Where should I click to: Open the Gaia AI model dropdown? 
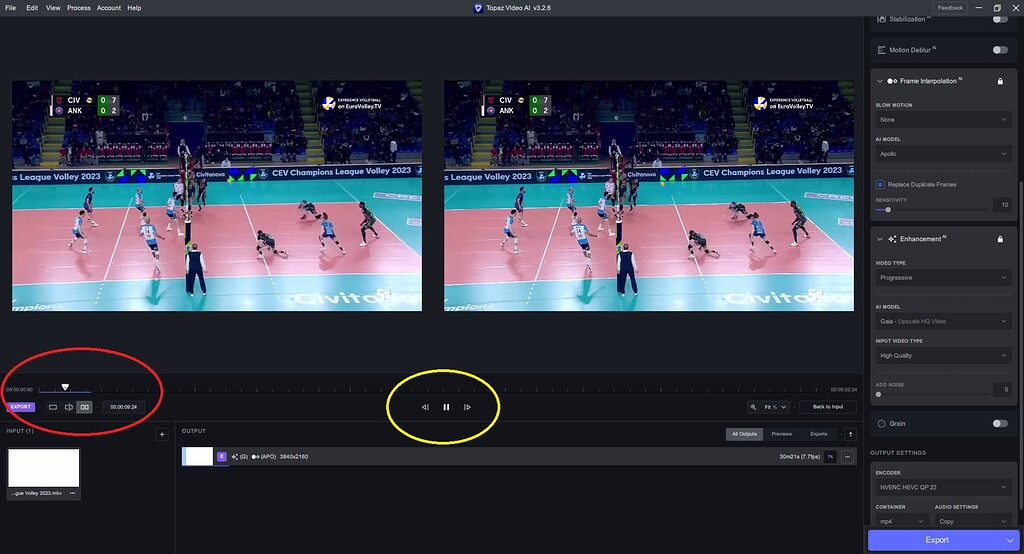tap(943, 321)
